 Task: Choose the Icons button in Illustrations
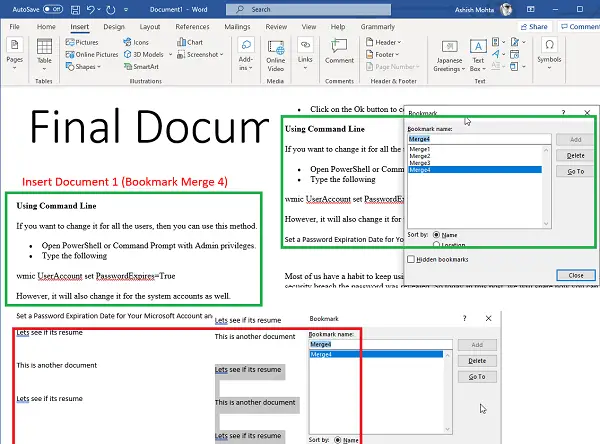click(x=136, y=42)
